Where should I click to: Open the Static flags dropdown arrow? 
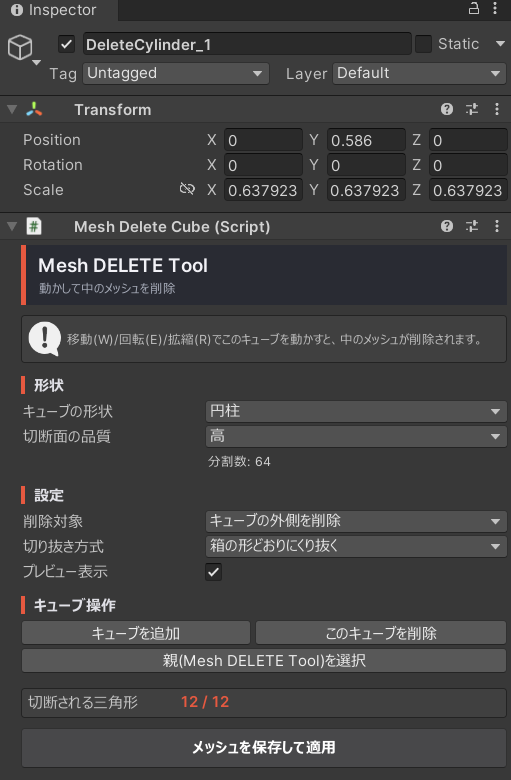pyautogui.click(x=500, y=44)
